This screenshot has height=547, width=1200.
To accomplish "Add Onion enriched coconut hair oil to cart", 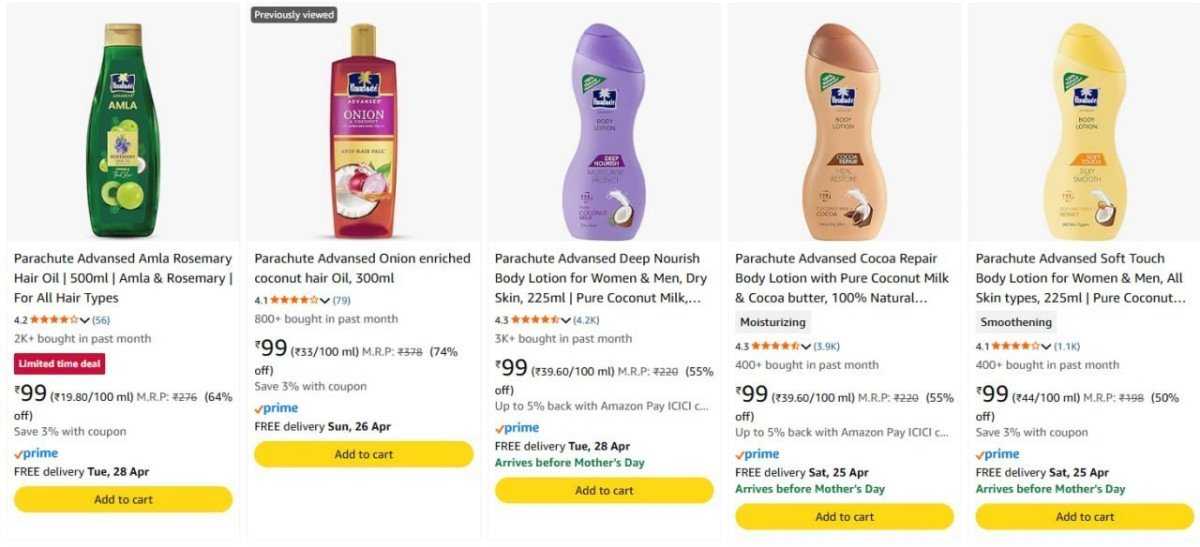I will (x=363, y=454).
